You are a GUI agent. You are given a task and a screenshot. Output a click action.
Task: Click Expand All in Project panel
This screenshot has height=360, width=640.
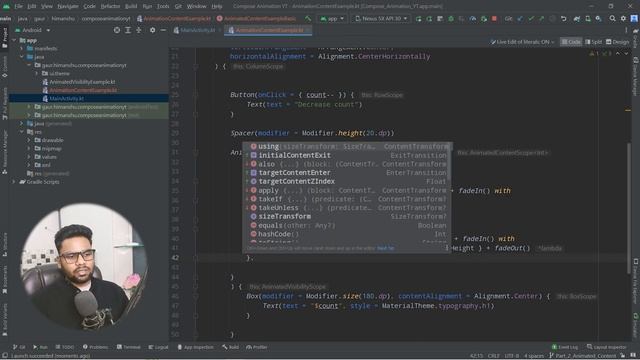click(x=128, y=30)
